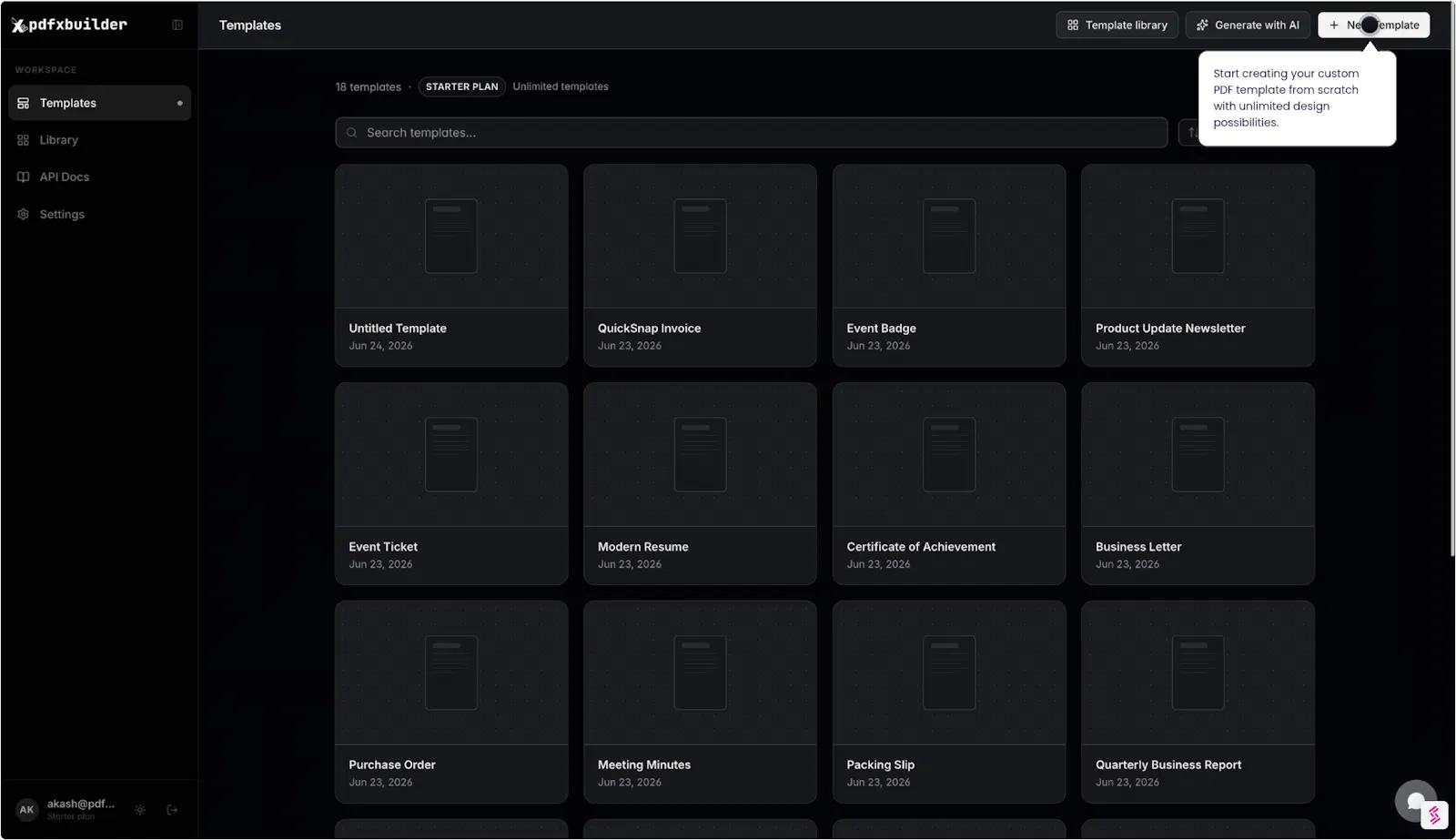This screenshot has height=840, width=1456.
Task: Click the AI sparkle icon
Action: (1202, 25)
